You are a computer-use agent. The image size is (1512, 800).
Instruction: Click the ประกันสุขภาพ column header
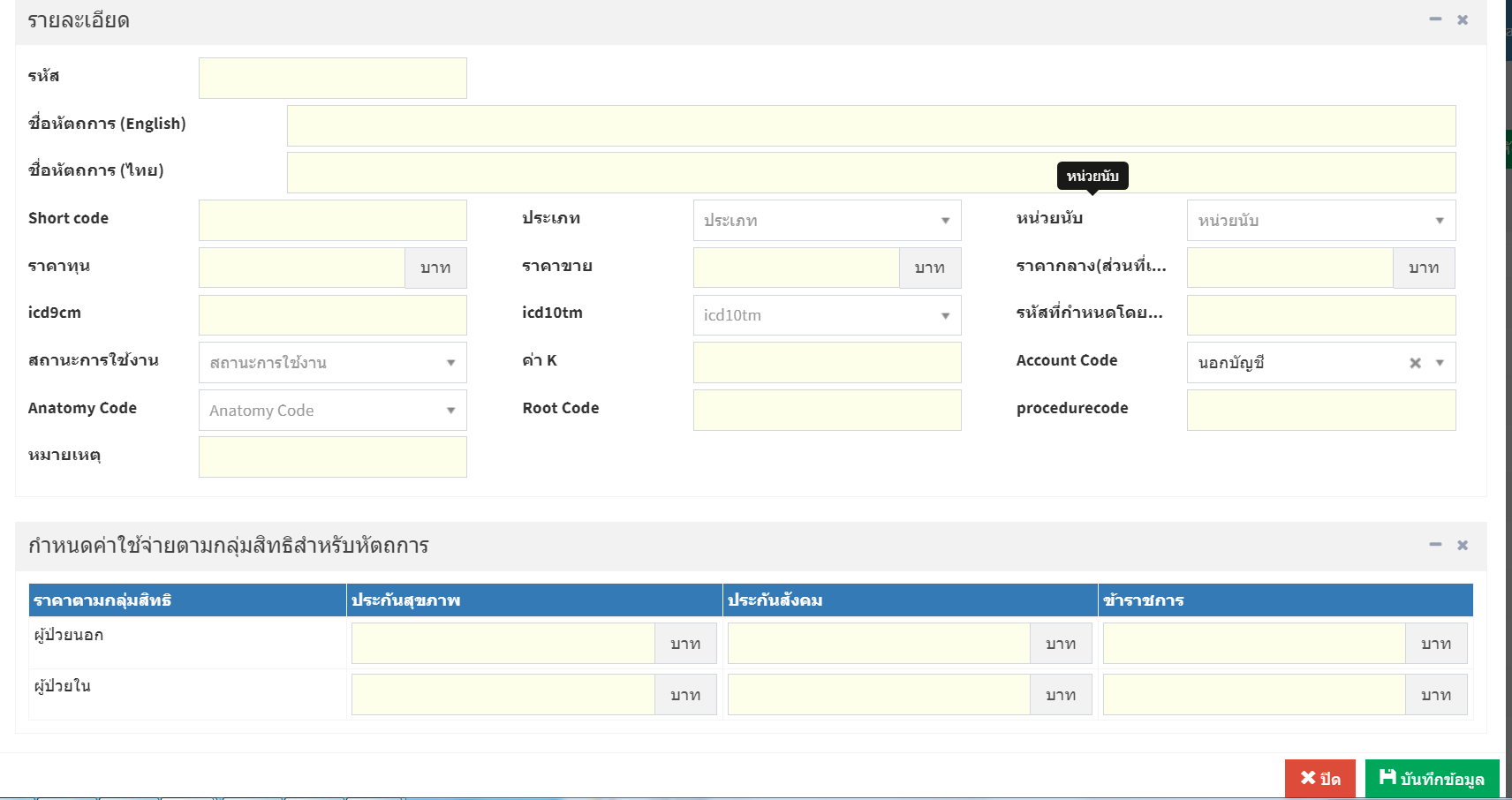534,600
